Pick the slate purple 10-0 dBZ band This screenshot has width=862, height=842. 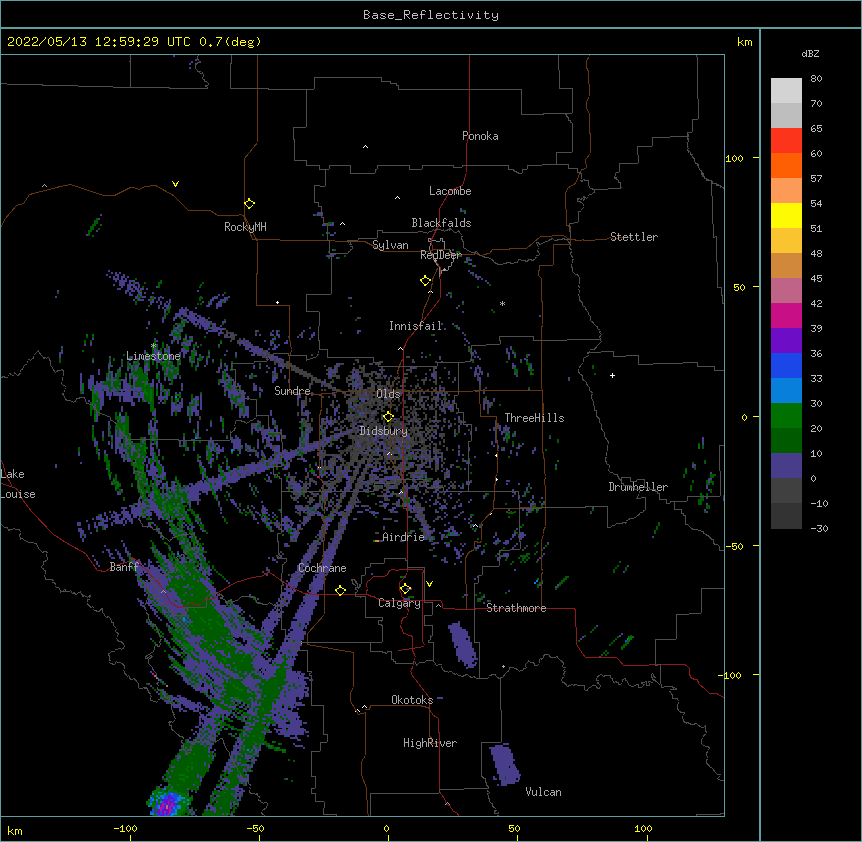[786, 466]
